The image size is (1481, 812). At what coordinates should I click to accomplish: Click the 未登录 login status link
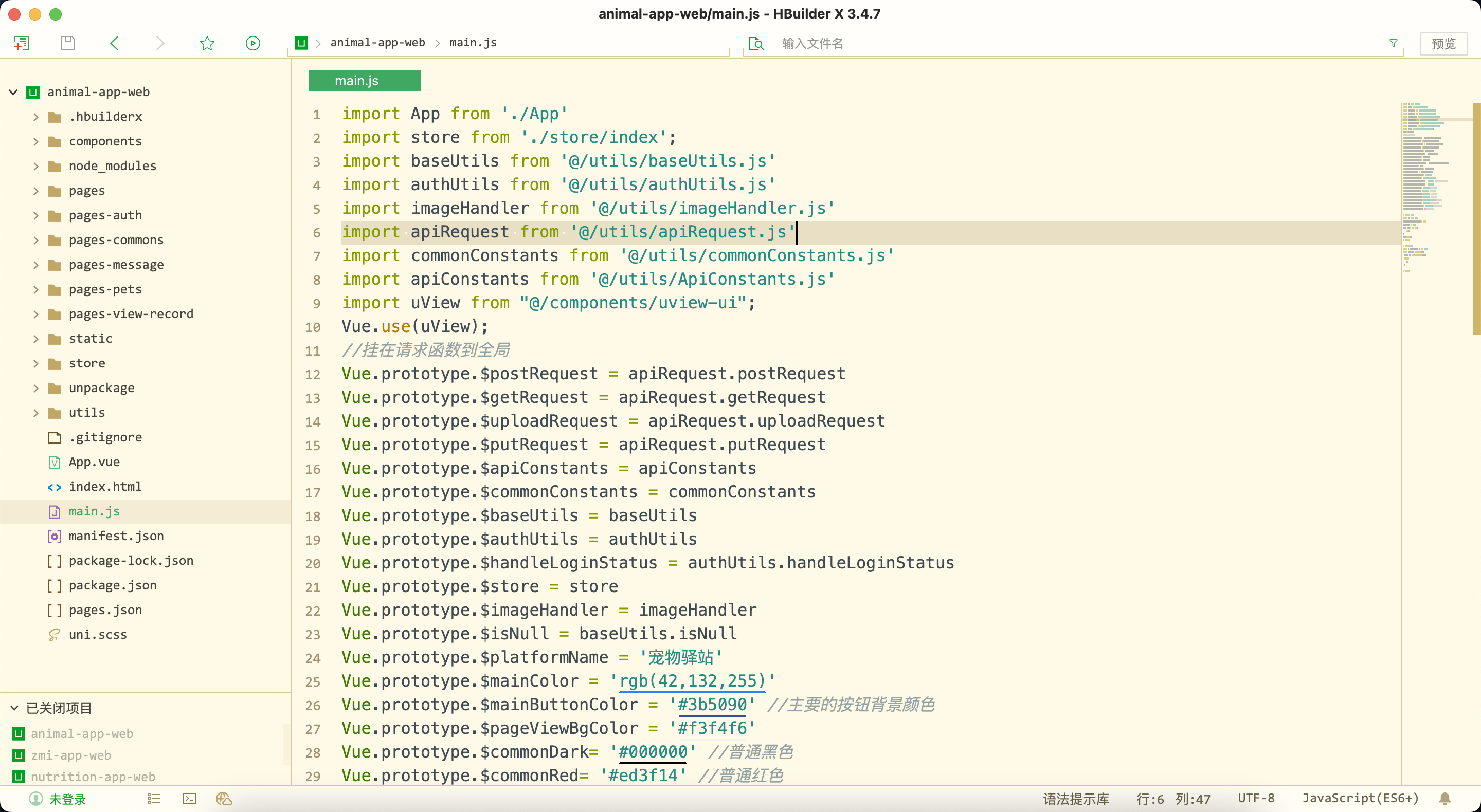67,799
